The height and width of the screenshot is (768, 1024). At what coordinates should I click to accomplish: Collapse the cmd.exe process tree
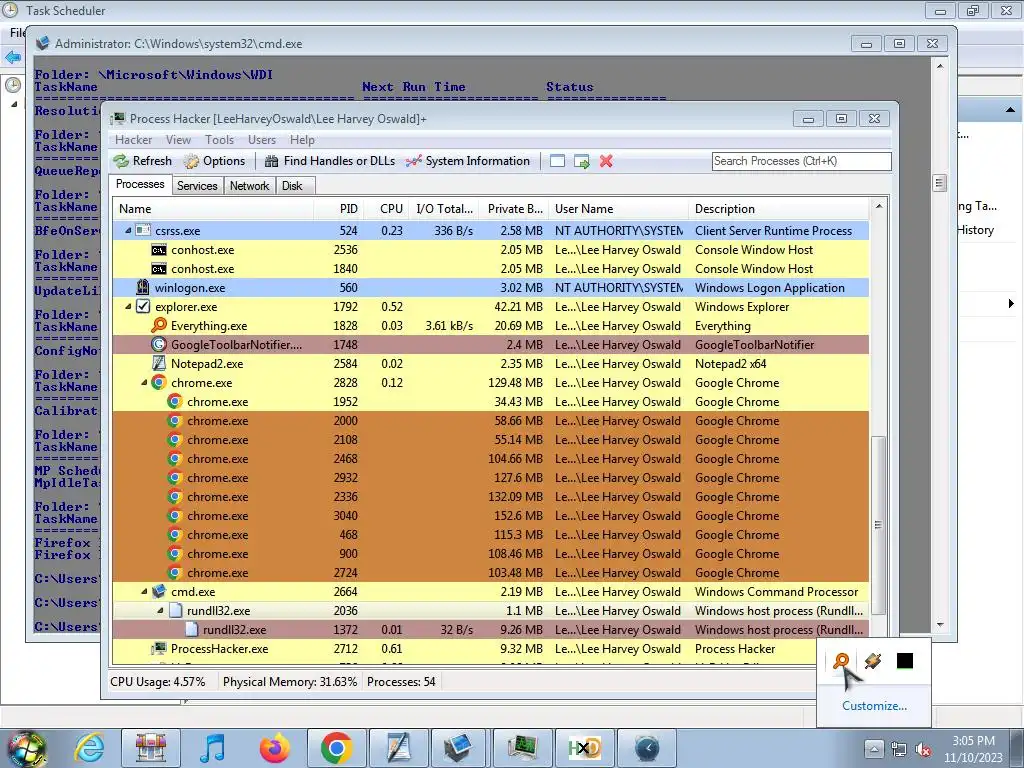[144, 592]
